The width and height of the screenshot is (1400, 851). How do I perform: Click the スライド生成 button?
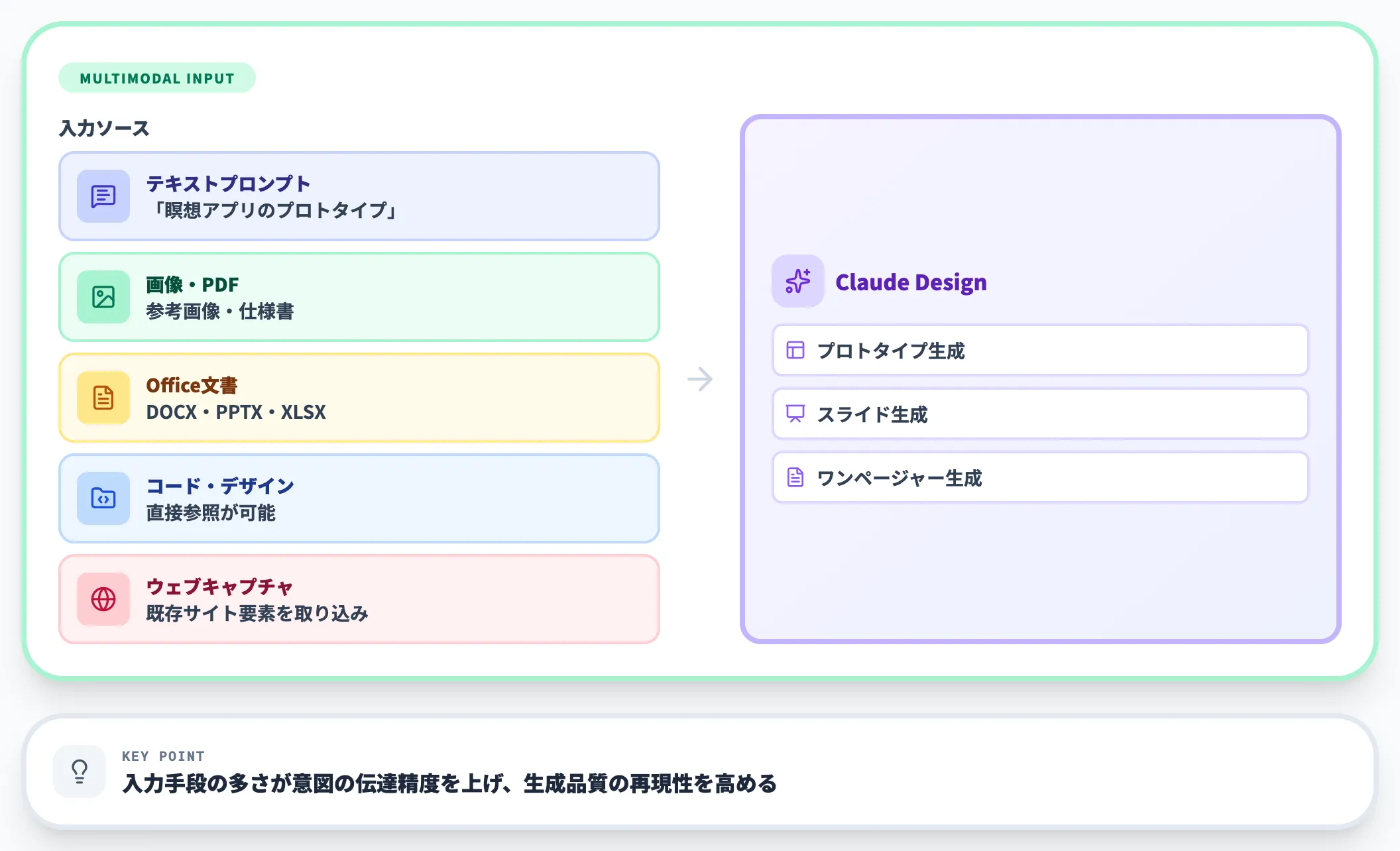(1041, 414)
